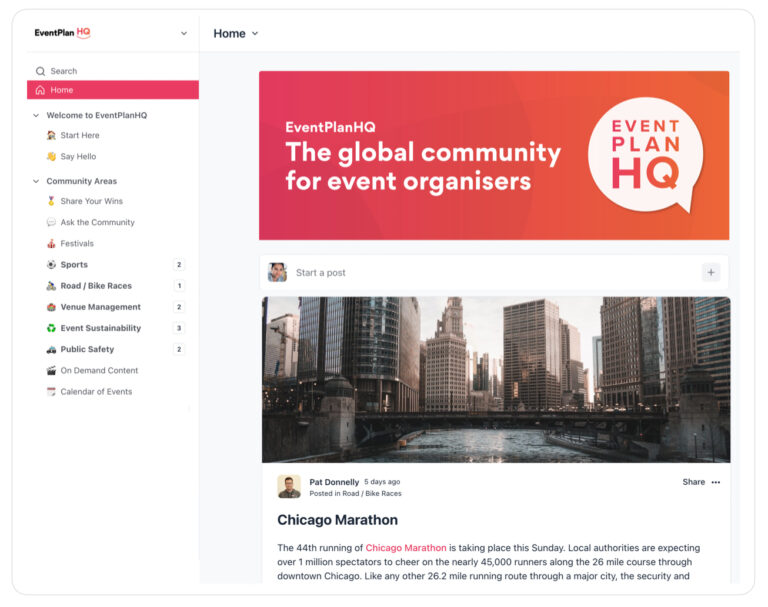Click the stadium icon beside Venue Management

51,307
